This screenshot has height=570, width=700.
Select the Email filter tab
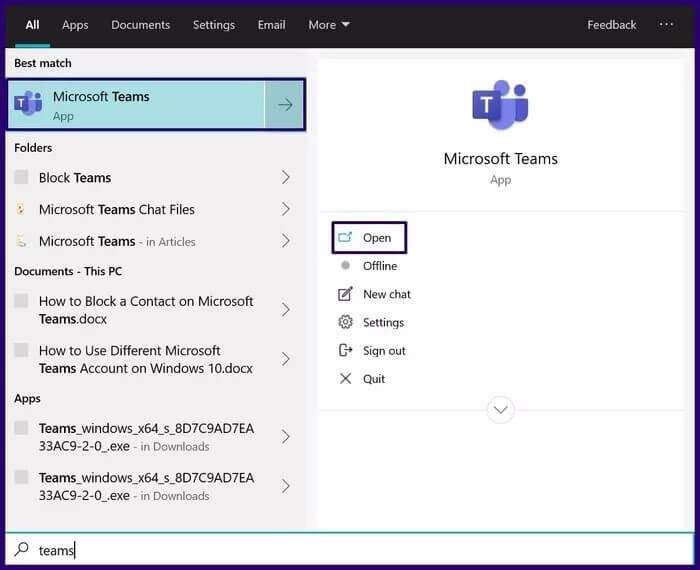click(271, 25)
